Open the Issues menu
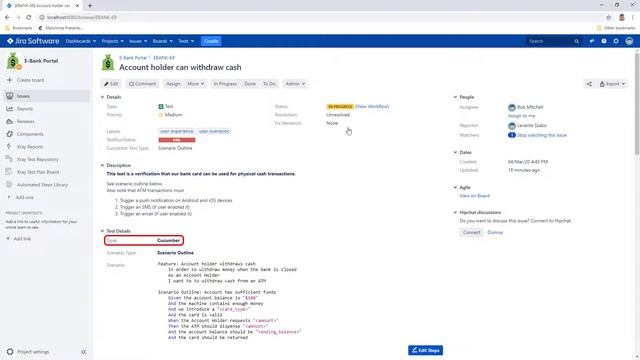 138,41
